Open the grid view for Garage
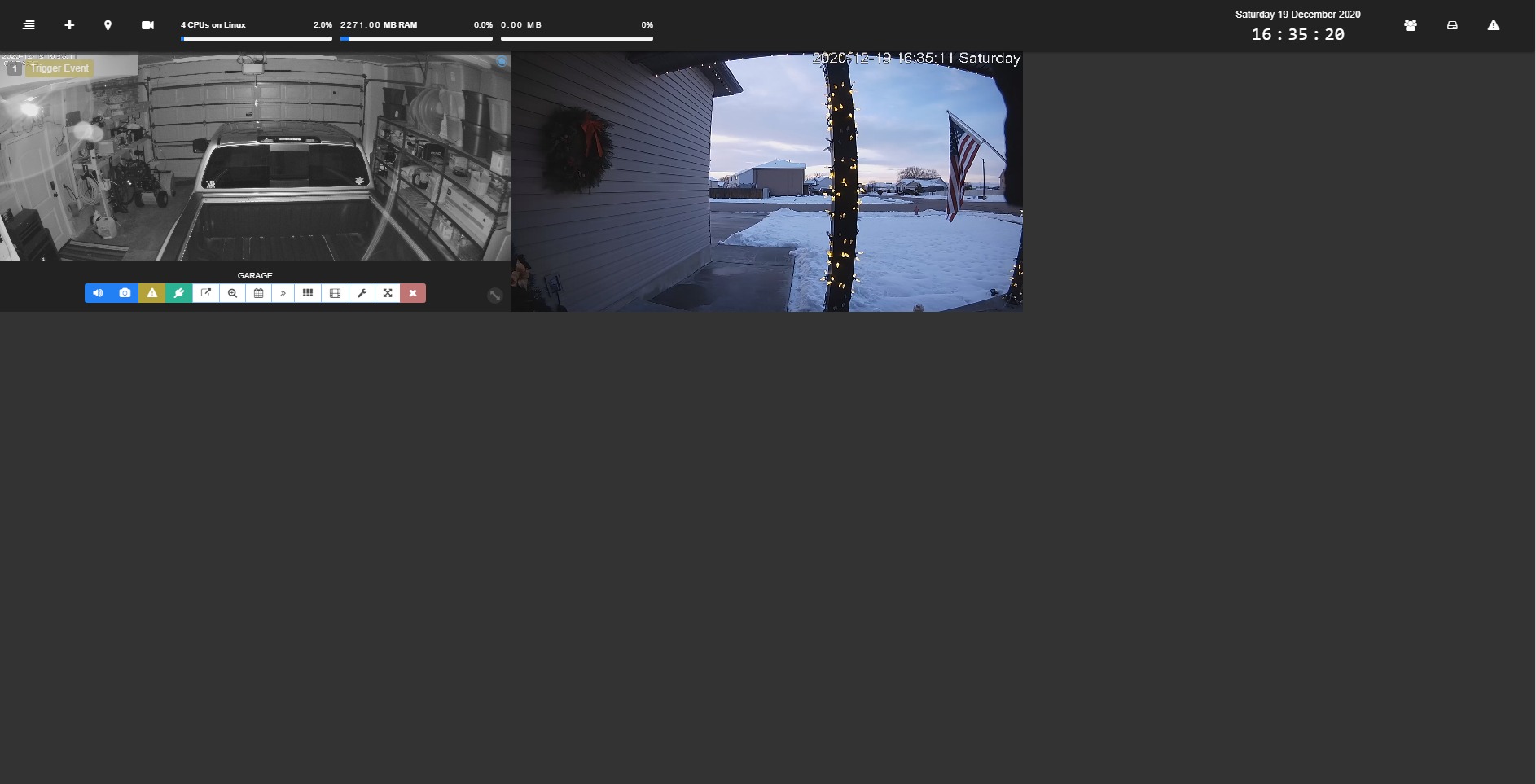1536x784 pixels. coord(308,293)
